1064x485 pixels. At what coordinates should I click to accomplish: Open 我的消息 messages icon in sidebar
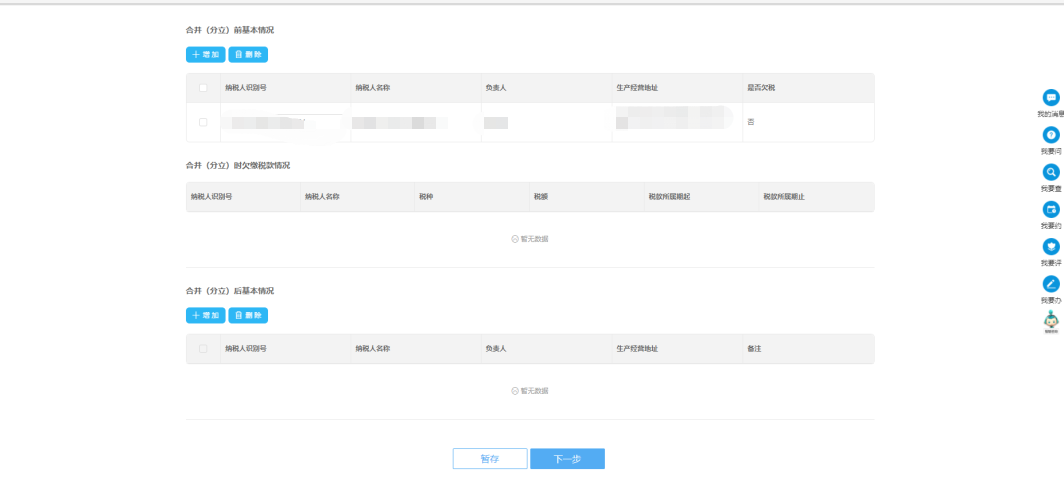coord(1050,98)
